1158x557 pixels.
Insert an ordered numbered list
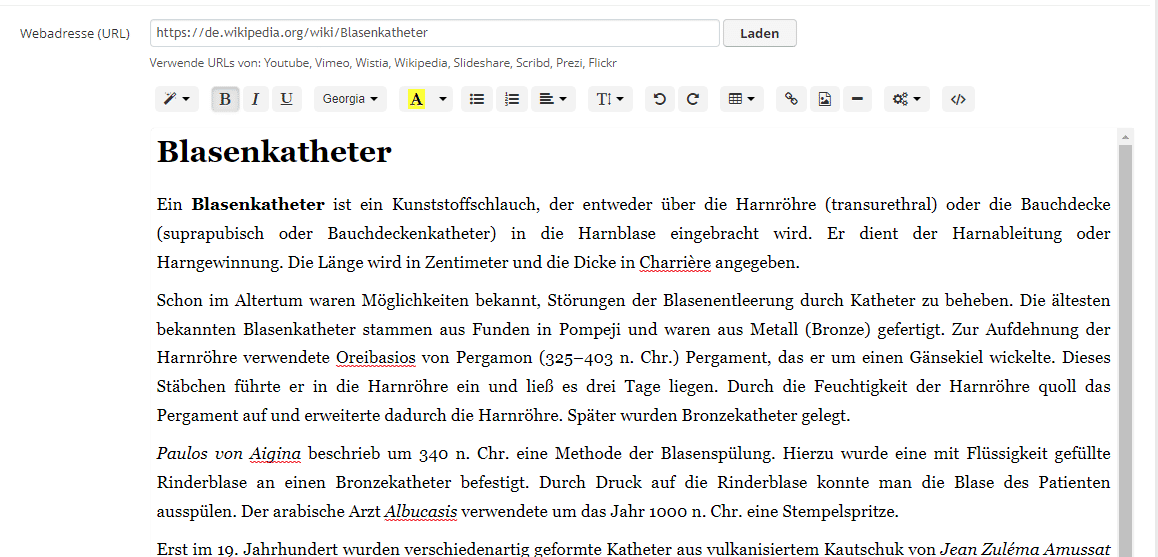coord(512,99)
